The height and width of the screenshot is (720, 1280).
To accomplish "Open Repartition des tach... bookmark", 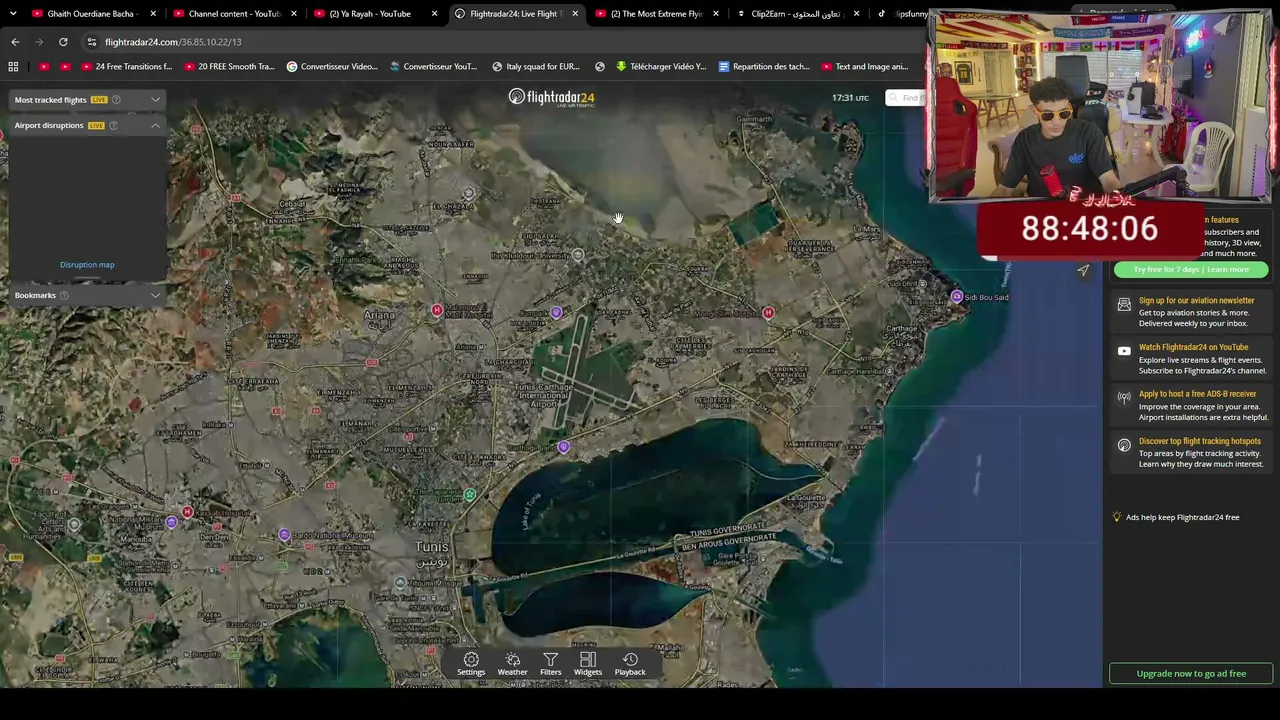I will tap(763, 67).
